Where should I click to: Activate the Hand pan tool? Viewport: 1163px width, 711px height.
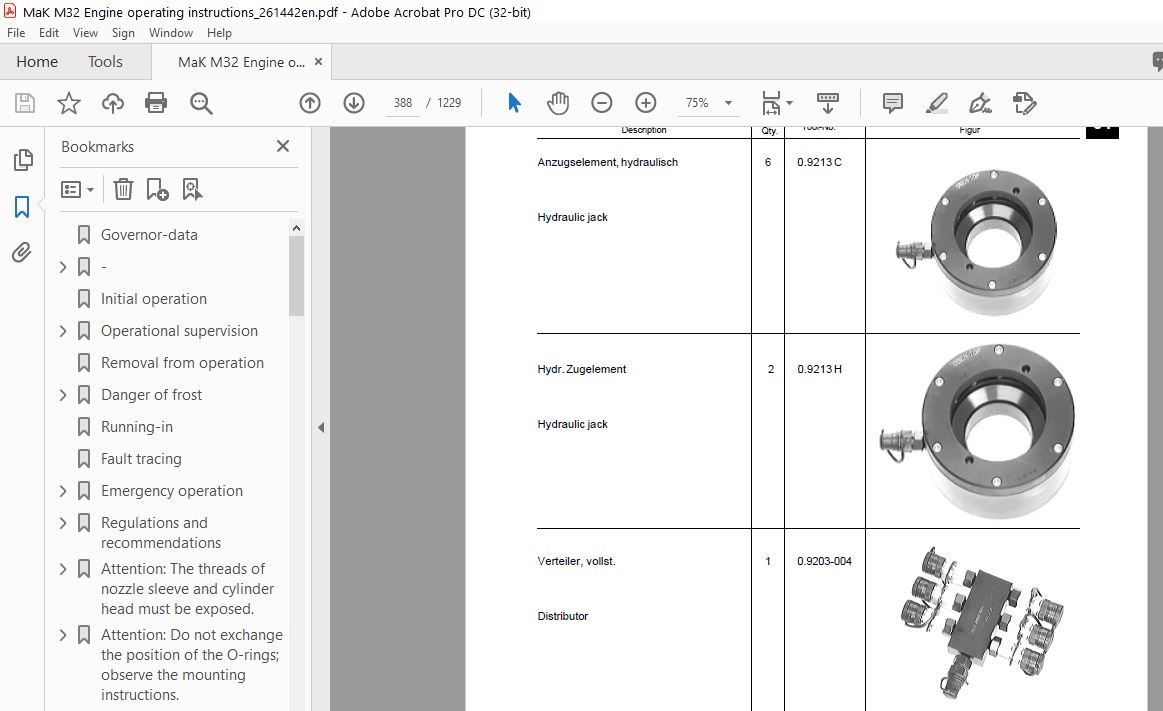(558, 103)
